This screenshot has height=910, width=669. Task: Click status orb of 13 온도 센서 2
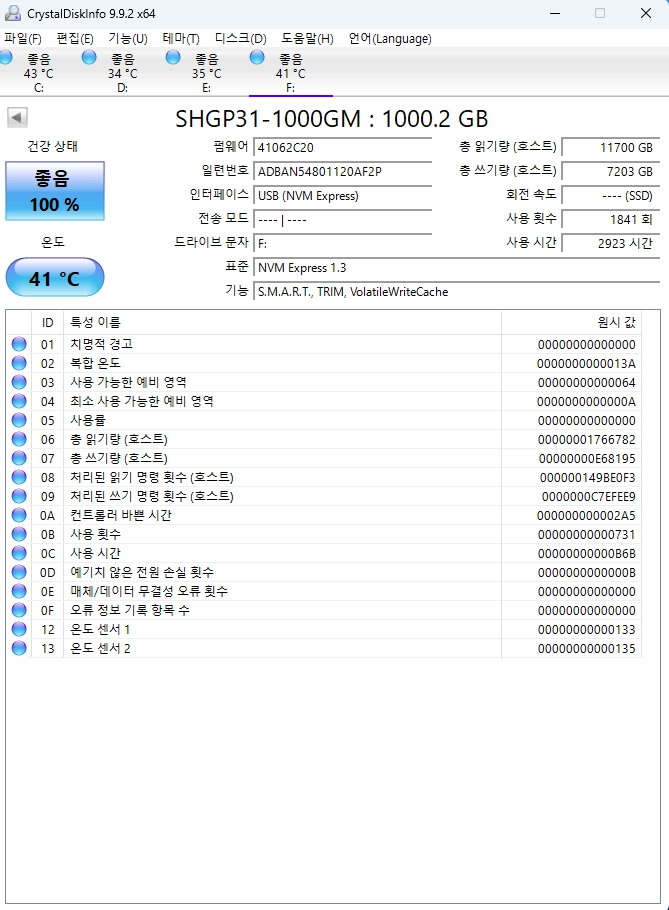(19, 648)
